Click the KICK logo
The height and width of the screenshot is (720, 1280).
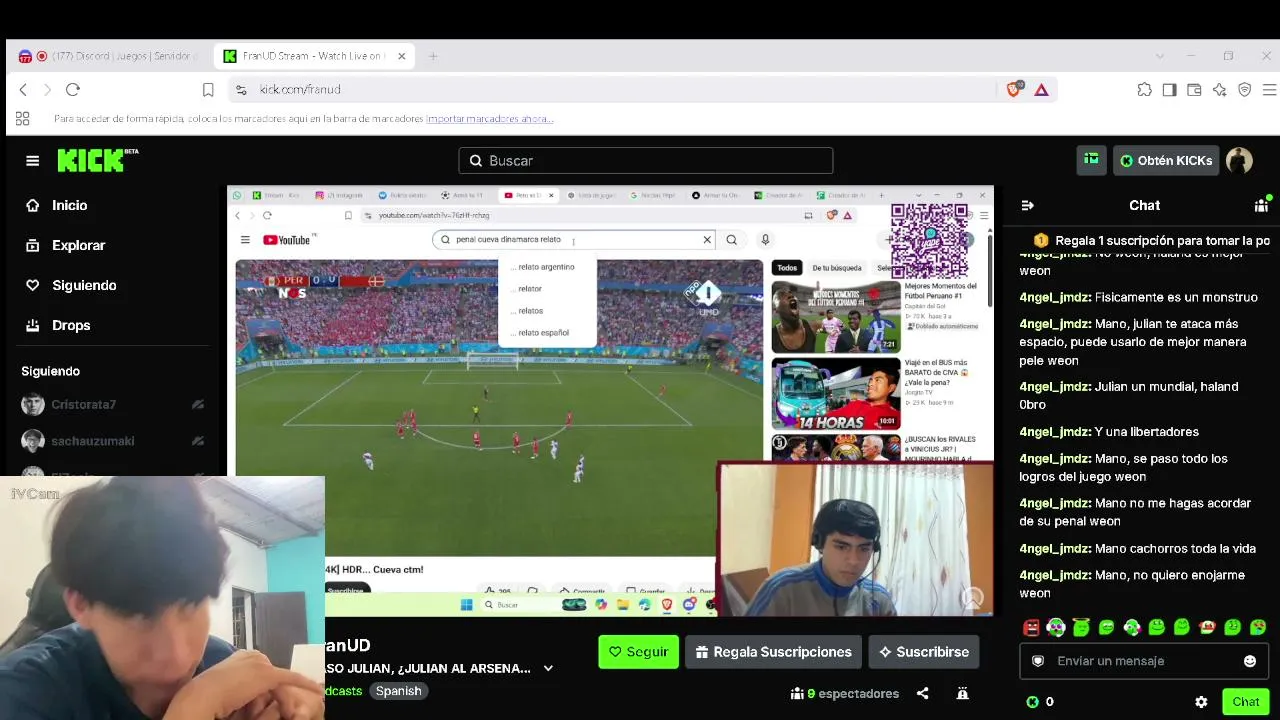(97, 160)
